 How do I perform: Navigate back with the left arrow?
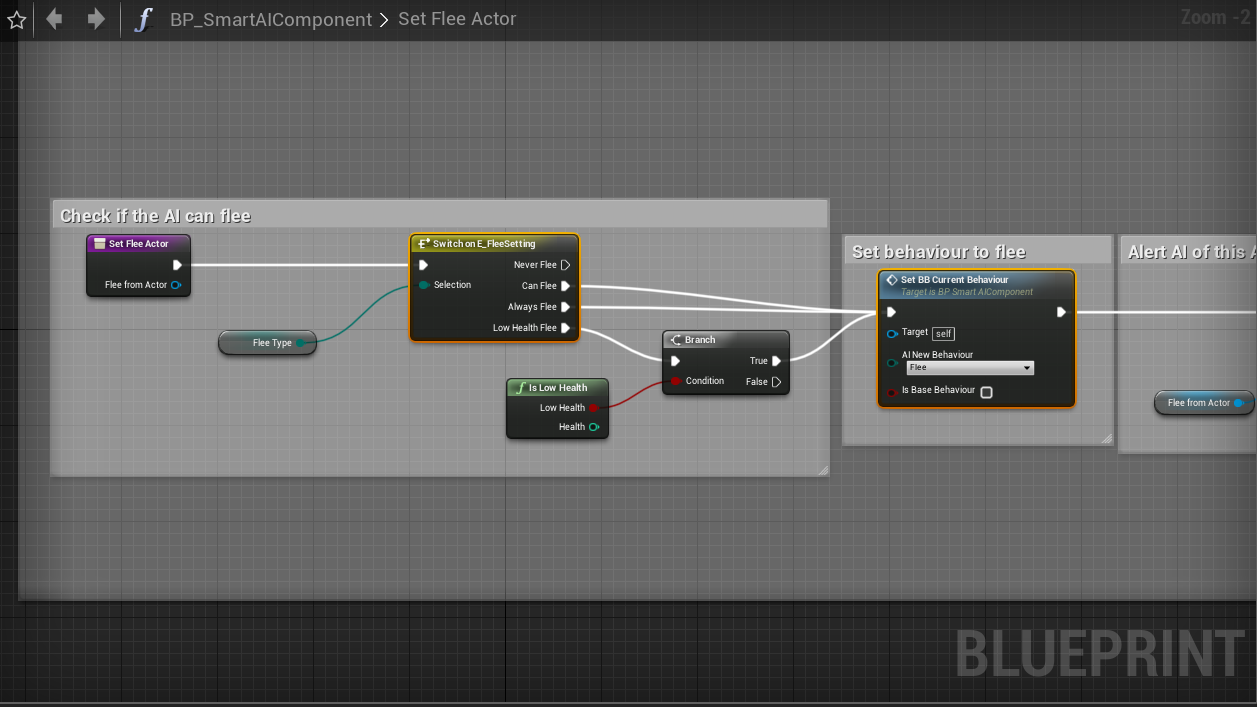(x=54, y=19)
